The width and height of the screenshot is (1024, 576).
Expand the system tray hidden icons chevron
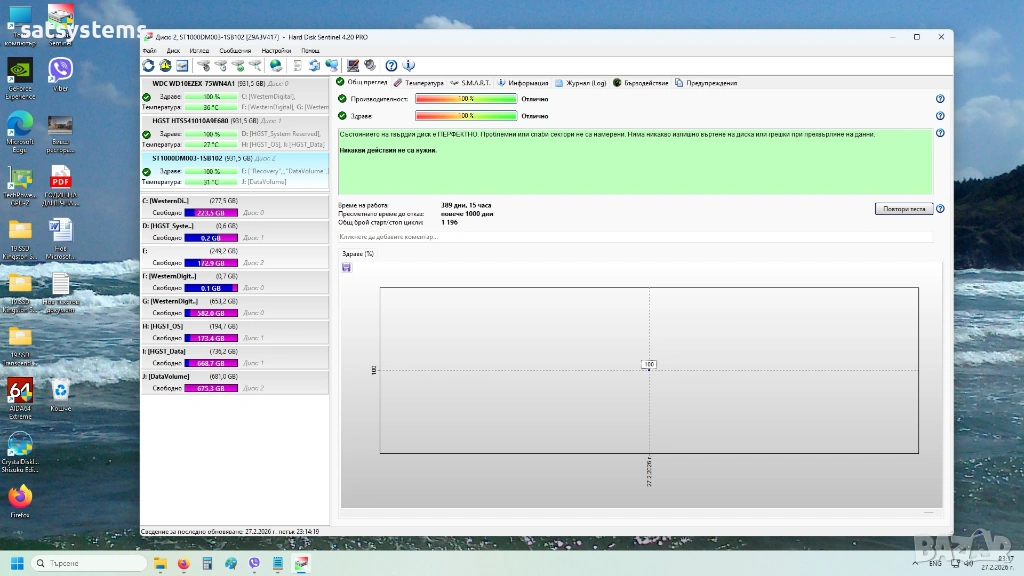(x=917, y=563)
